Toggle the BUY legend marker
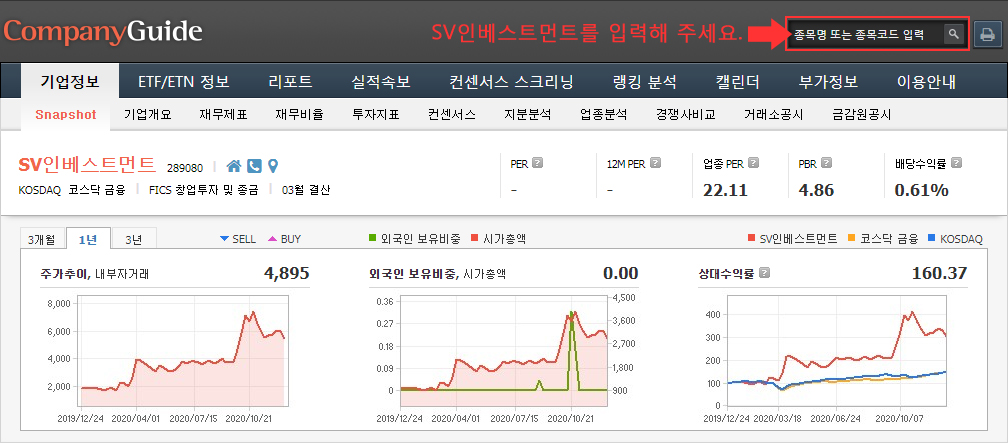Image resolution: width=1008 pixels, height=443 pixels. 284,239
